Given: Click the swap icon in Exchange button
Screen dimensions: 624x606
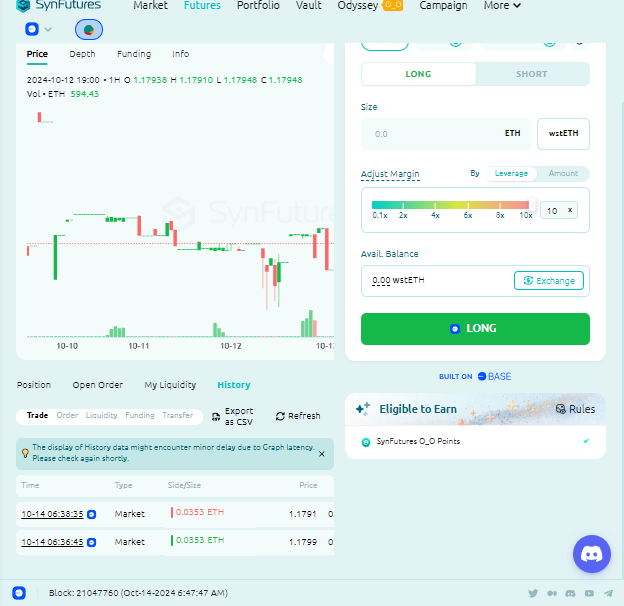Looking at the screenshot, I should point(528,281).
